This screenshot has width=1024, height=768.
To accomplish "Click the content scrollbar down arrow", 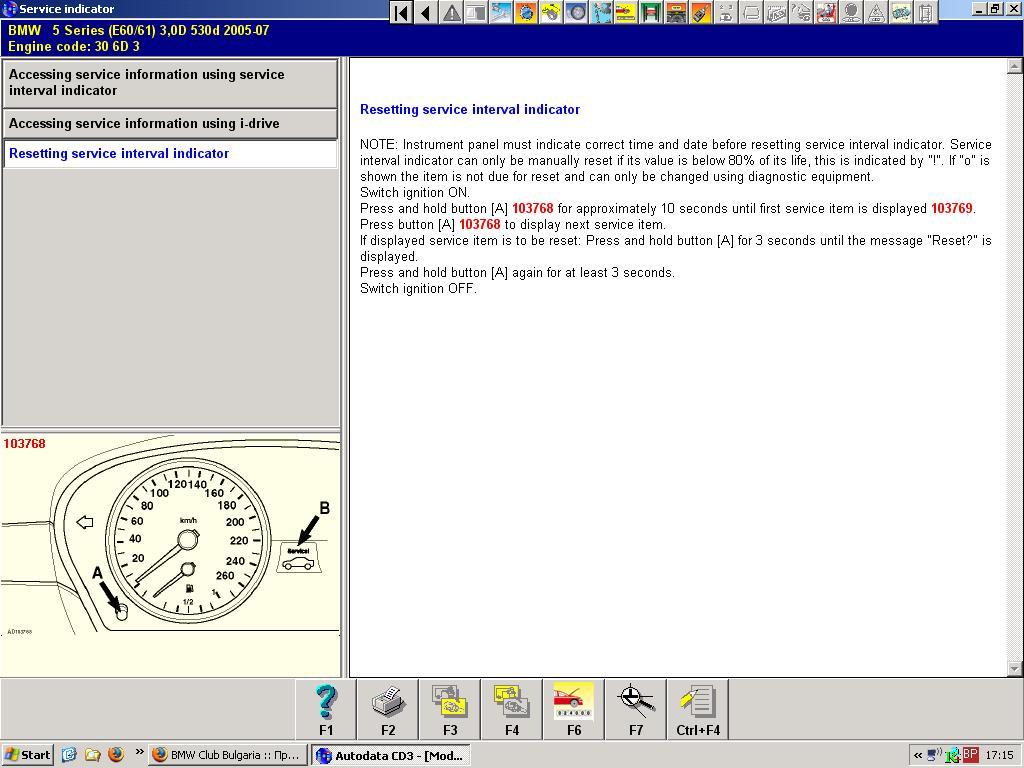I will tap(1014, 669).
